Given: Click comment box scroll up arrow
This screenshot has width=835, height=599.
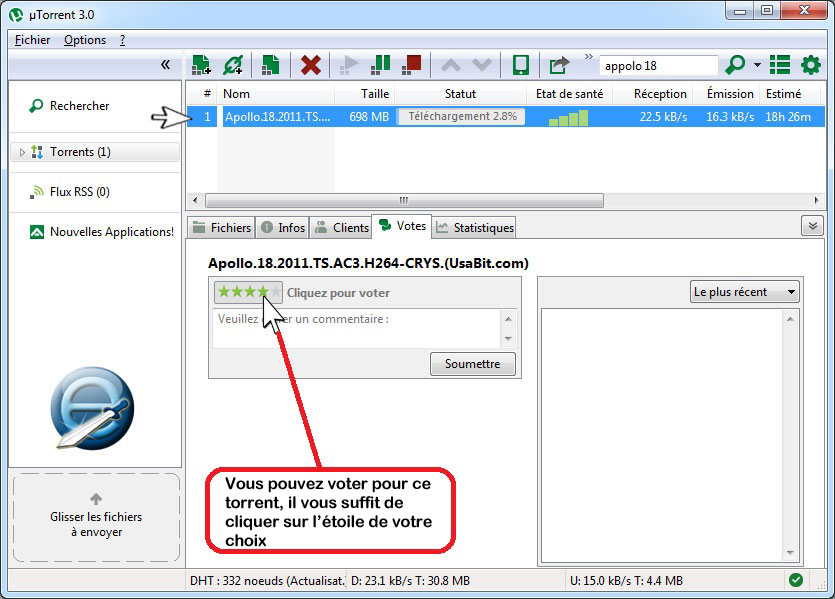Looking at the screenshot, I should click(508, 319).
